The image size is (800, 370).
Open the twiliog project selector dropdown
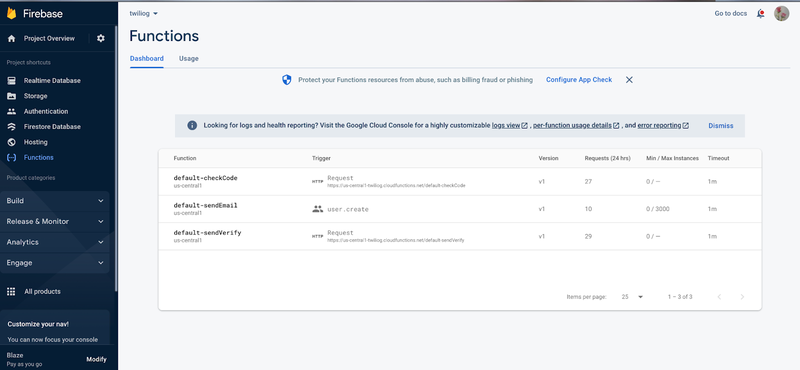144,13
